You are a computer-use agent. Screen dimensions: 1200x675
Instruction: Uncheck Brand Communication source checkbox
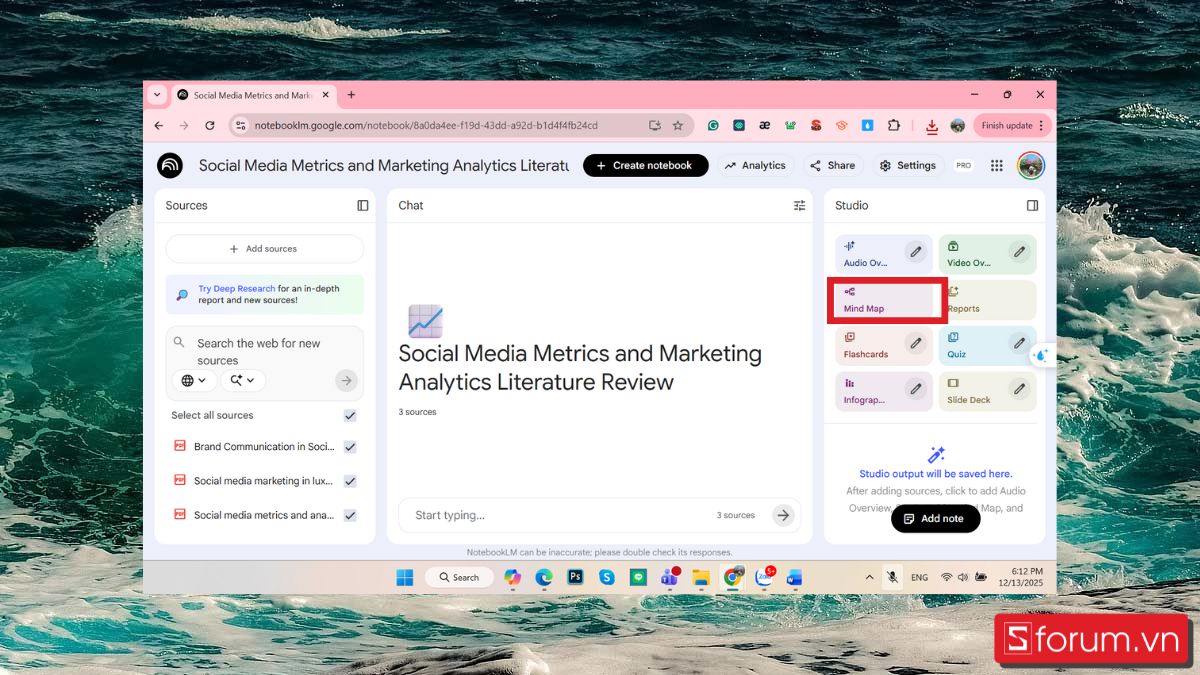pyautogui.click(x=350, y=447)
